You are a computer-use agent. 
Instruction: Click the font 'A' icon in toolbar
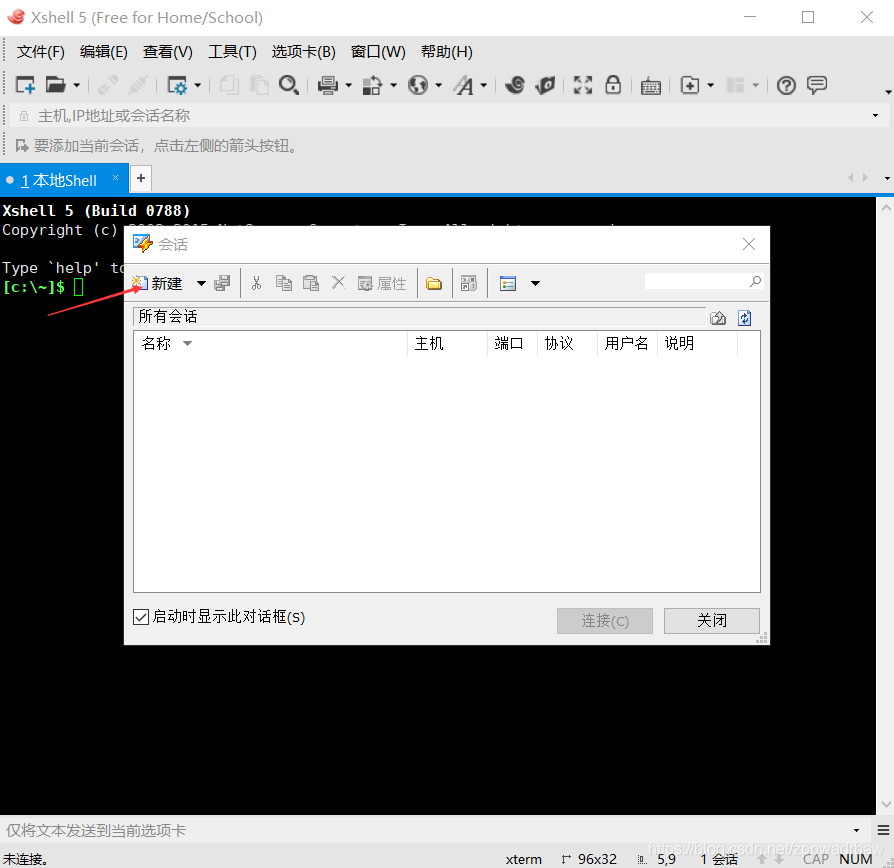click(464, 86)
